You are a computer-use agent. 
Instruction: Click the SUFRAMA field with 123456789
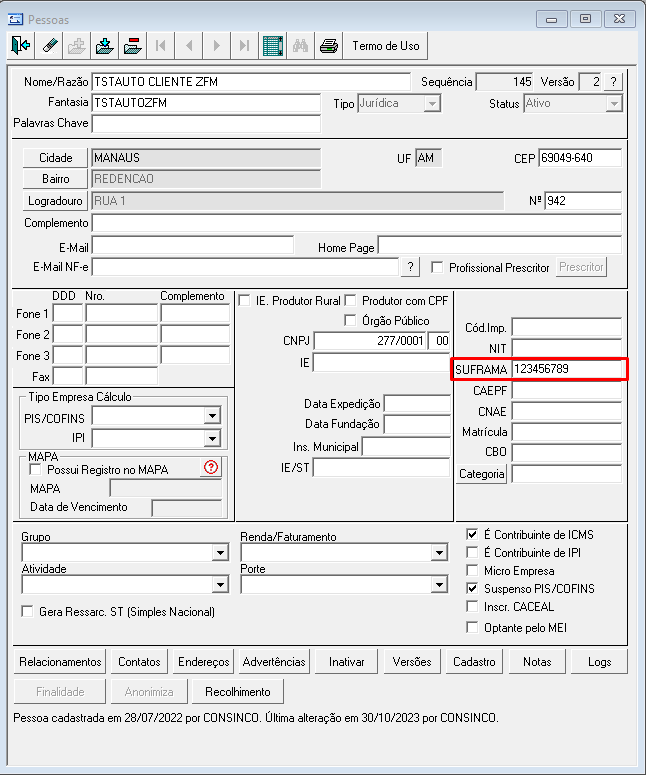(566, 369)
